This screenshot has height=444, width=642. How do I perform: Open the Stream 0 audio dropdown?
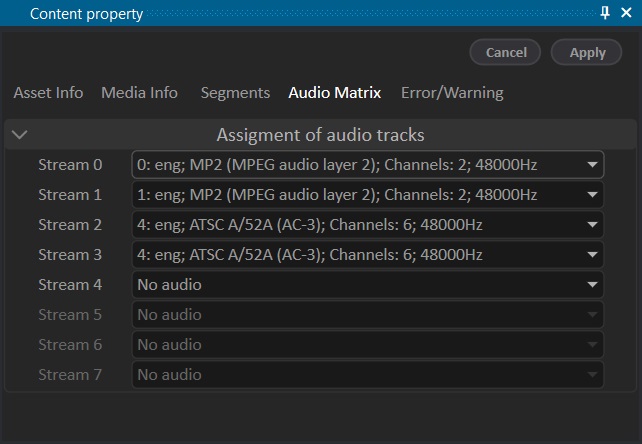(x=368, y=165)
